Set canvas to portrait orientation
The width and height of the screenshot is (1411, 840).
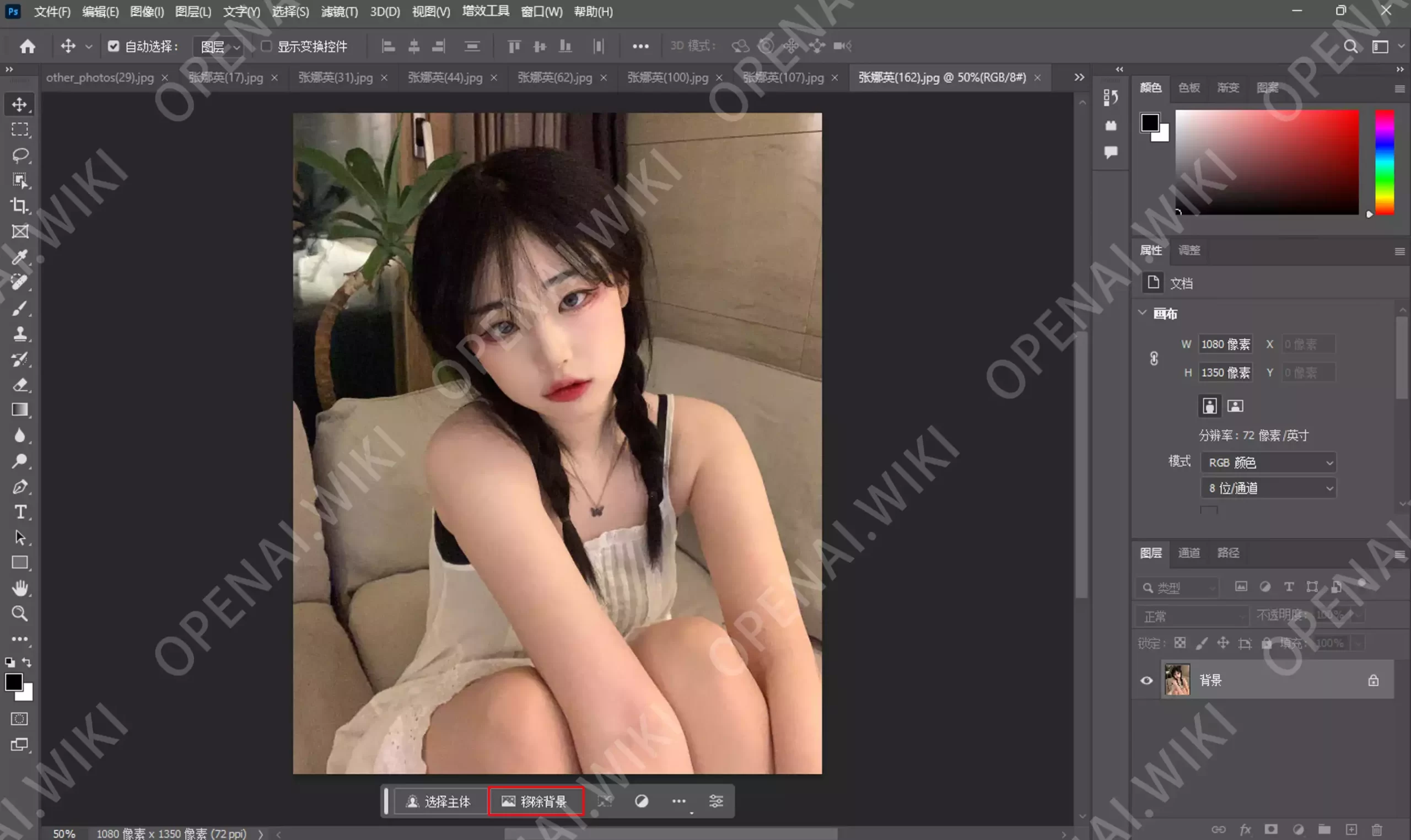tap(1209, 406)
